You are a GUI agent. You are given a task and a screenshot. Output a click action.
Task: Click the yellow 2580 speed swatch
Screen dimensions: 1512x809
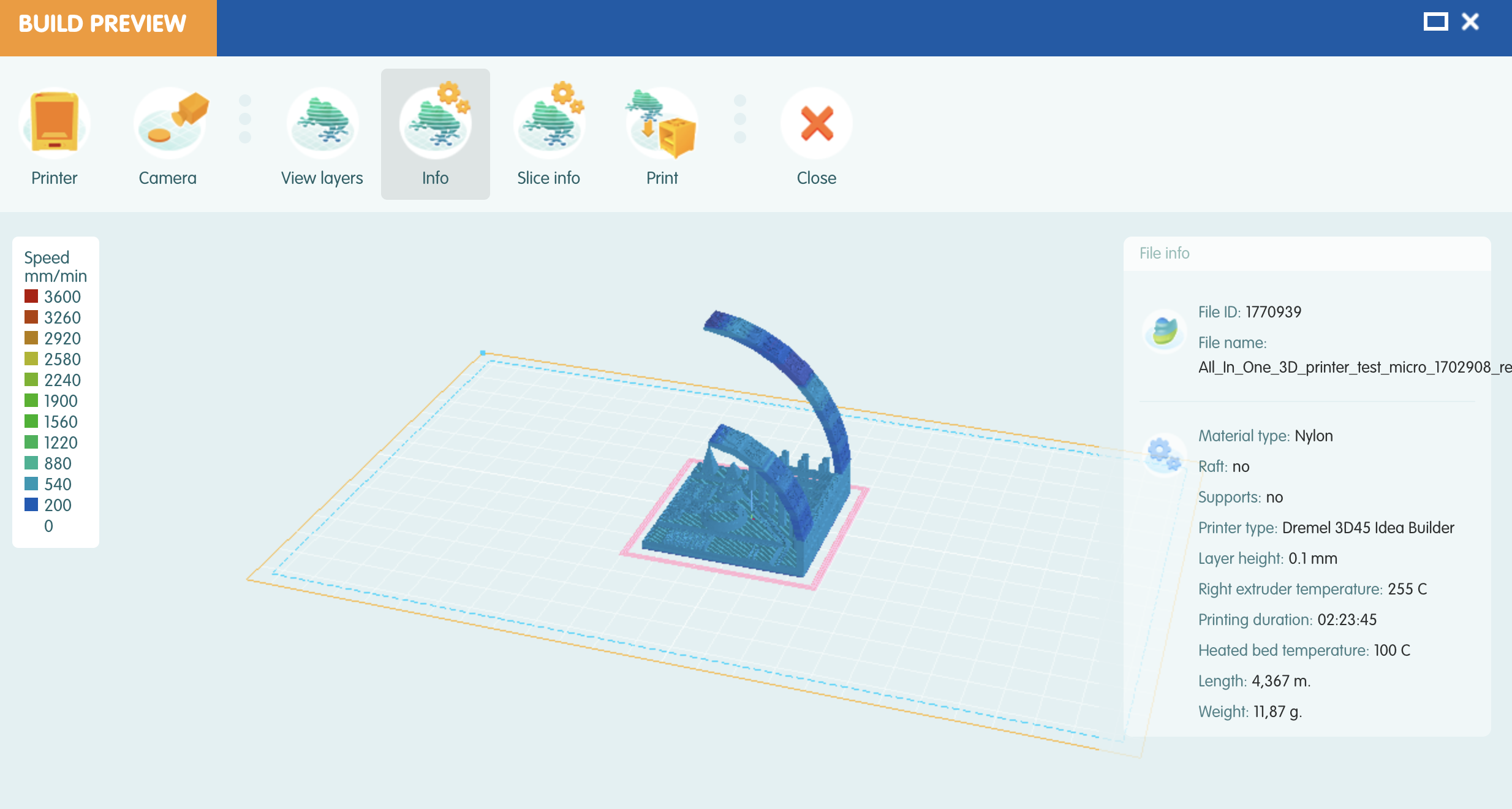click(31, 359)
